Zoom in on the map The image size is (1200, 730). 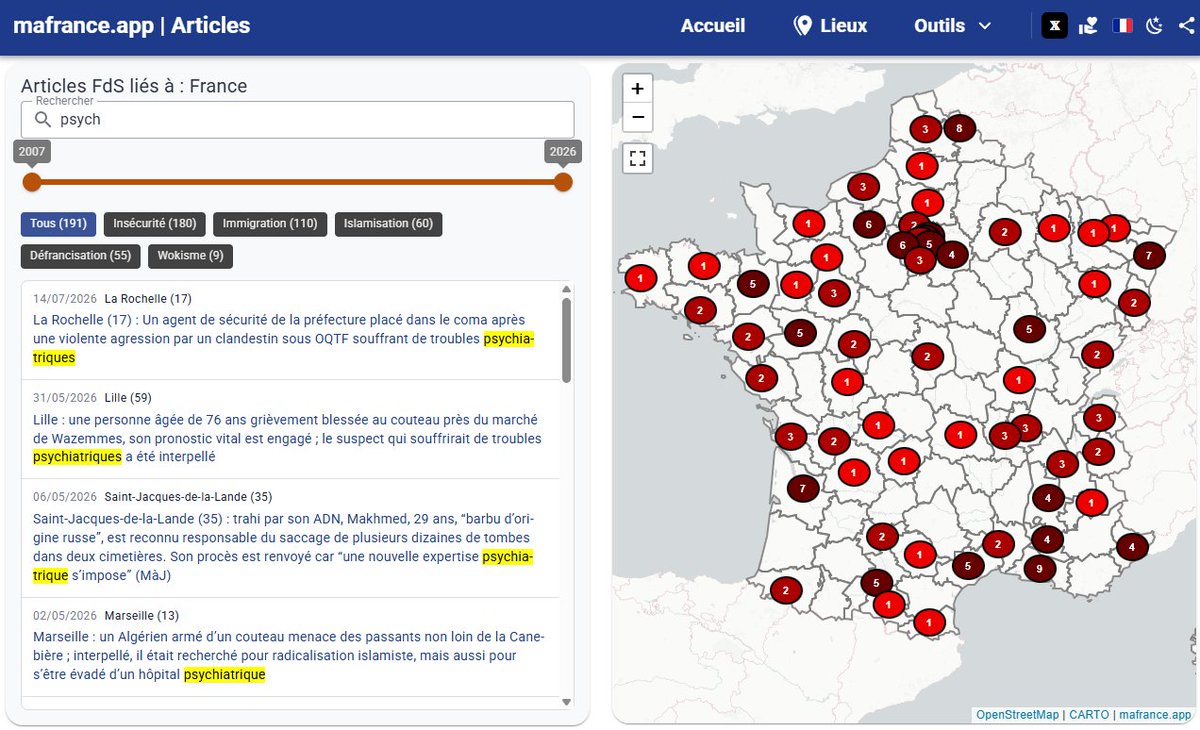(x=637, y=88)
